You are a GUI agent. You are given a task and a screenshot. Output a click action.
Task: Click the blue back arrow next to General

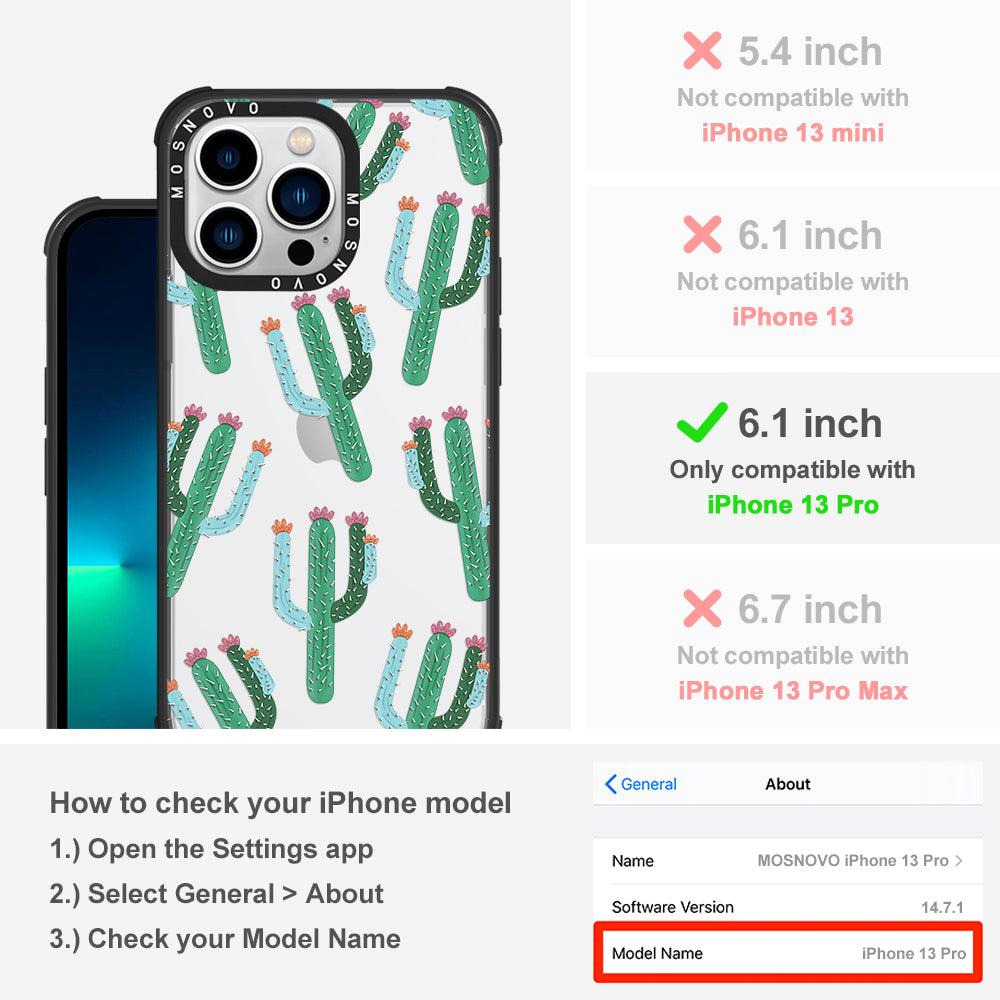tap(610, 784)
